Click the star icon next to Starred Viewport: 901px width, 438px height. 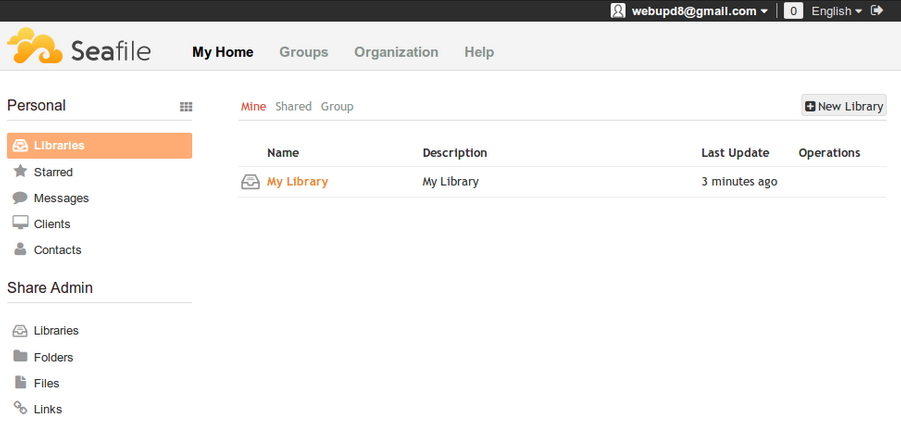20,171
